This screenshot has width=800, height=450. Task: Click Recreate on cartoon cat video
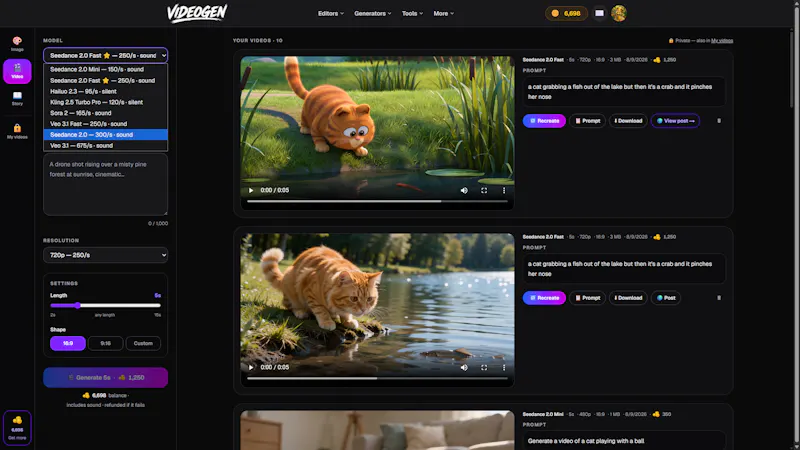point(544,121)
